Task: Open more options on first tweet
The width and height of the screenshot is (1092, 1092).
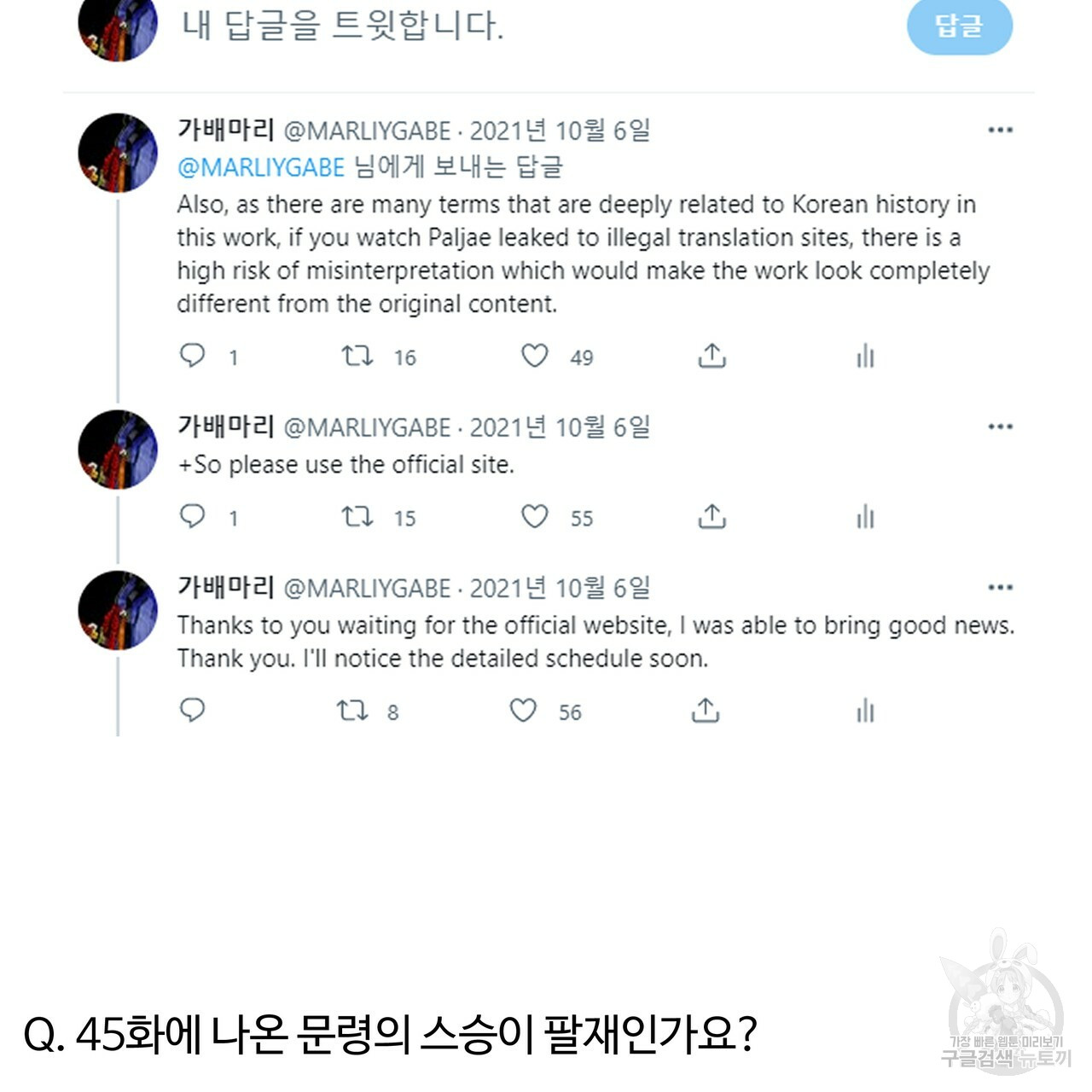Action: (1000, 131)
